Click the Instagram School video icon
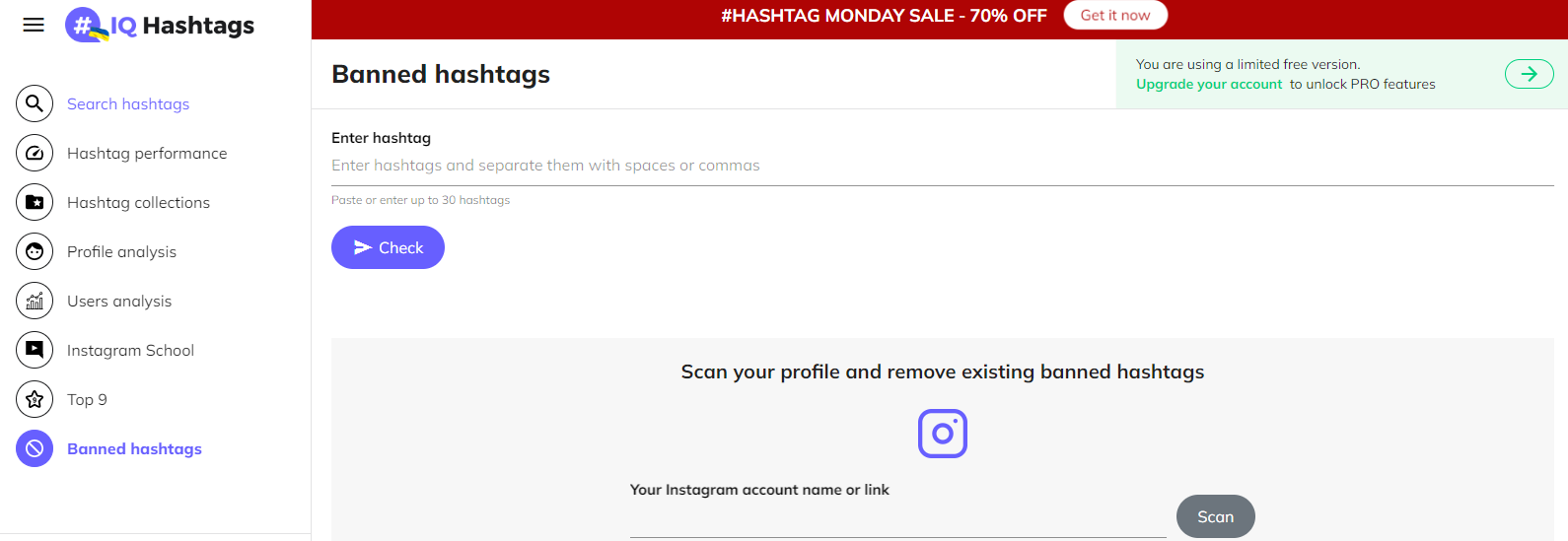This screenshot has width=1568, height=541. tap(35, 350)
